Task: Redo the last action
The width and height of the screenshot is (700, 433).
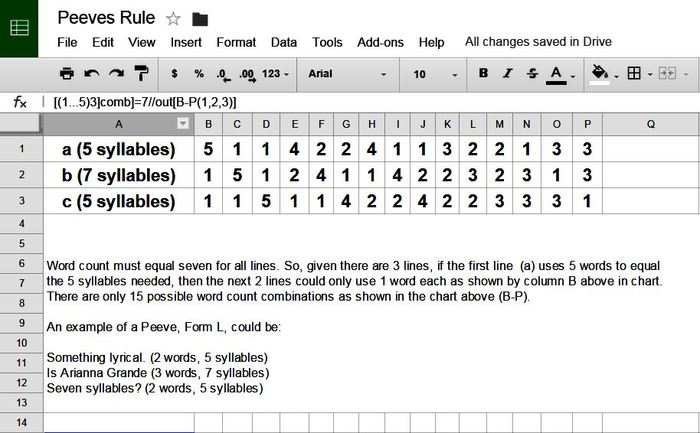Action: click(116, 74)
